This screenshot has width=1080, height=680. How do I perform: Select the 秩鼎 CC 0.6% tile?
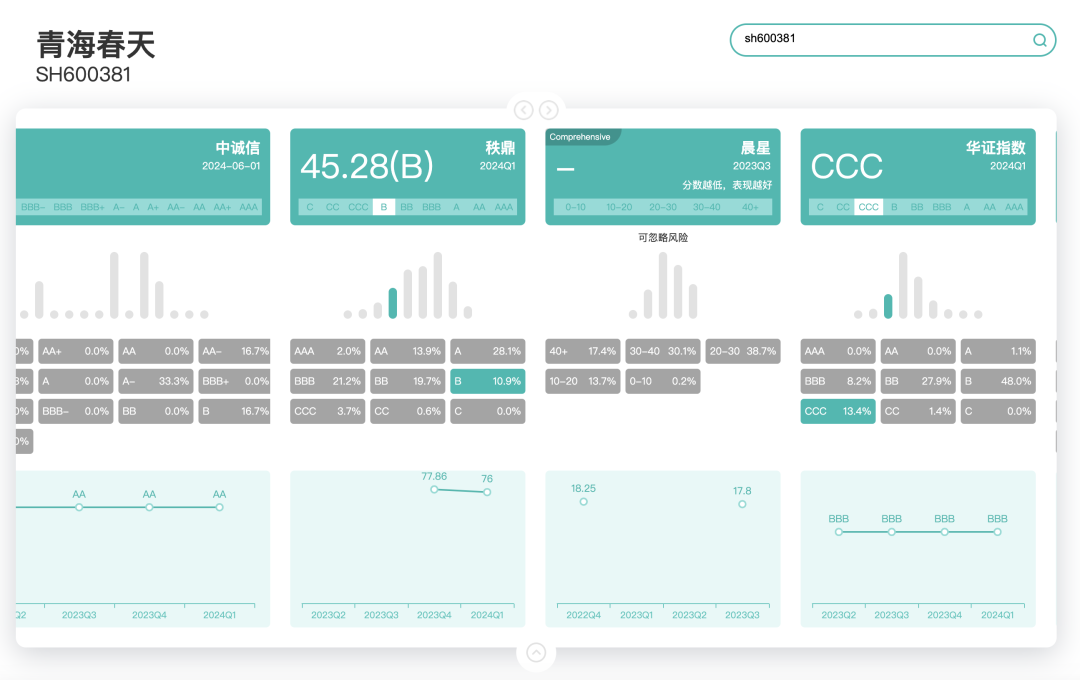point(408,411)
